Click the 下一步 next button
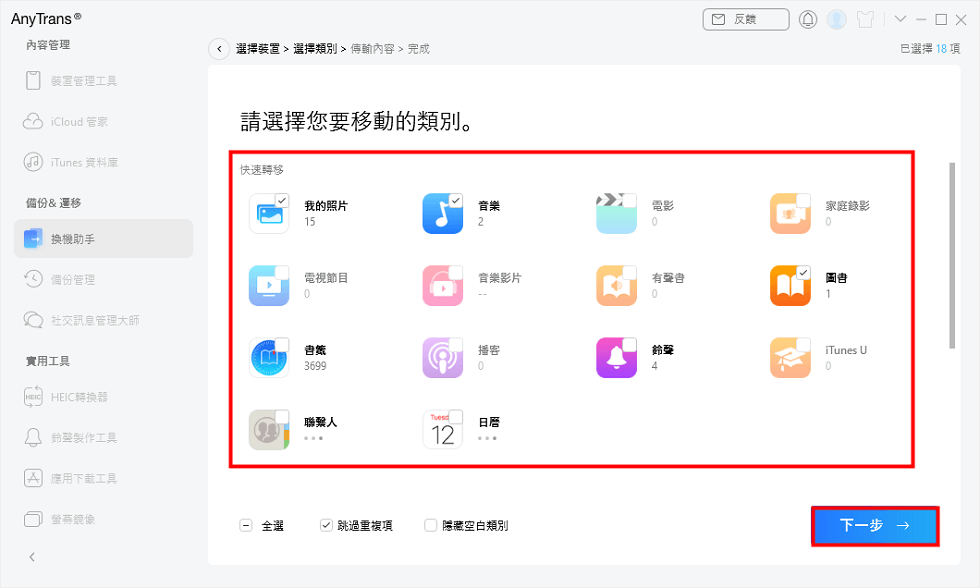 point(872,526)
